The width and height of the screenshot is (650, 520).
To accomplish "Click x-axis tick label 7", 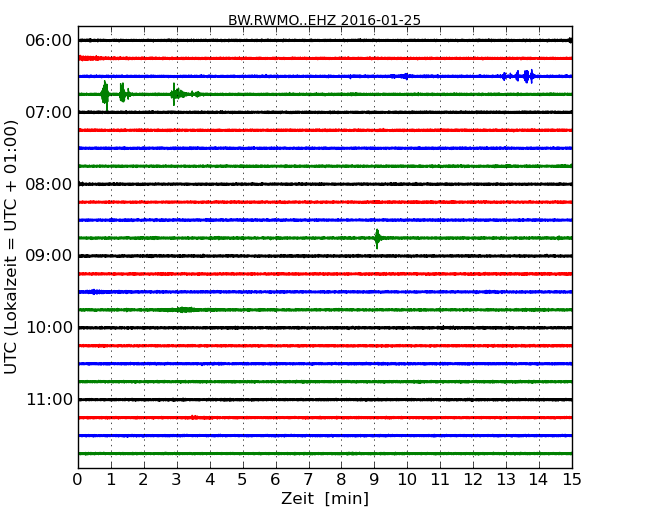I will pyautogui.click(x=308, y=480).
